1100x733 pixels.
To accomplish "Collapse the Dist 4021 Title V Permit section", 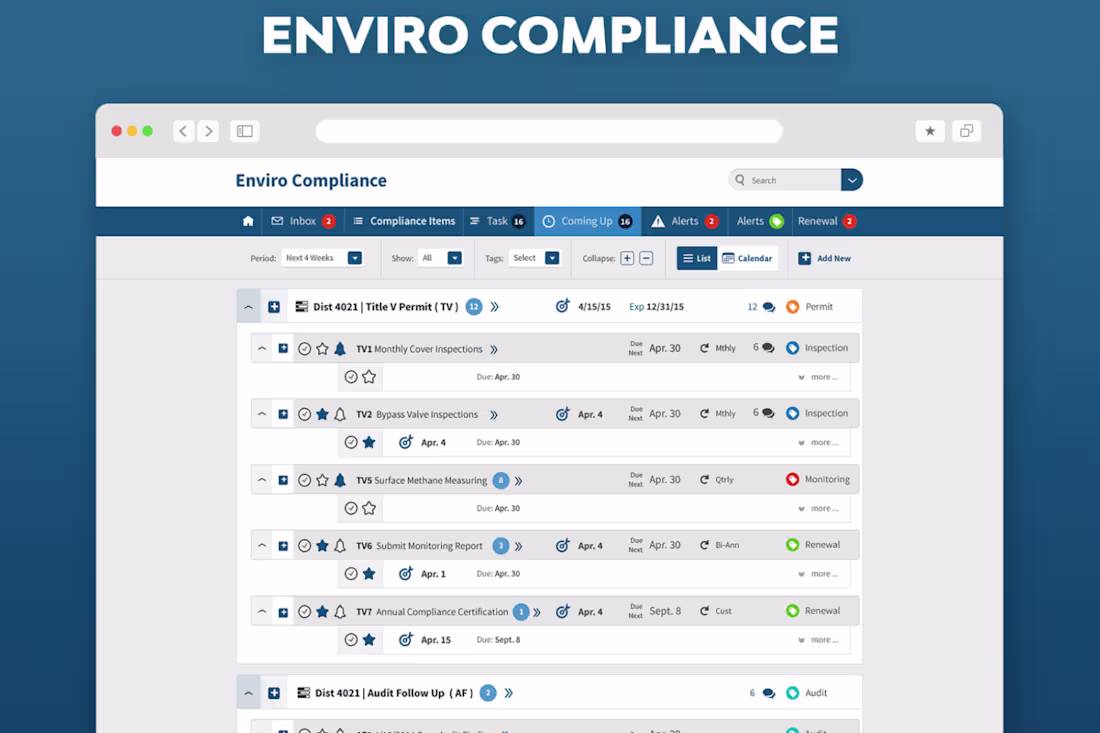I will 248,306.
